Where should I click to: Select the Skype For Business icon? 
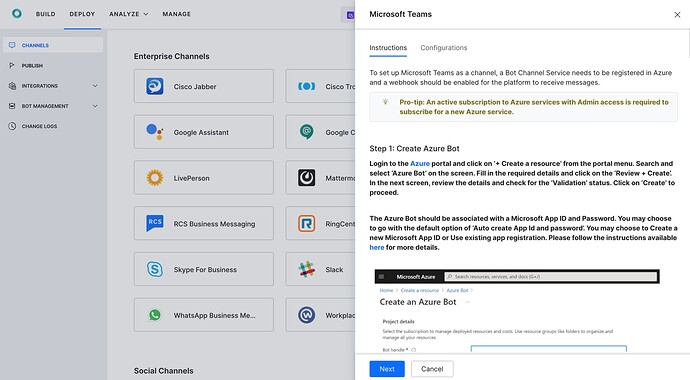[154, 269]
